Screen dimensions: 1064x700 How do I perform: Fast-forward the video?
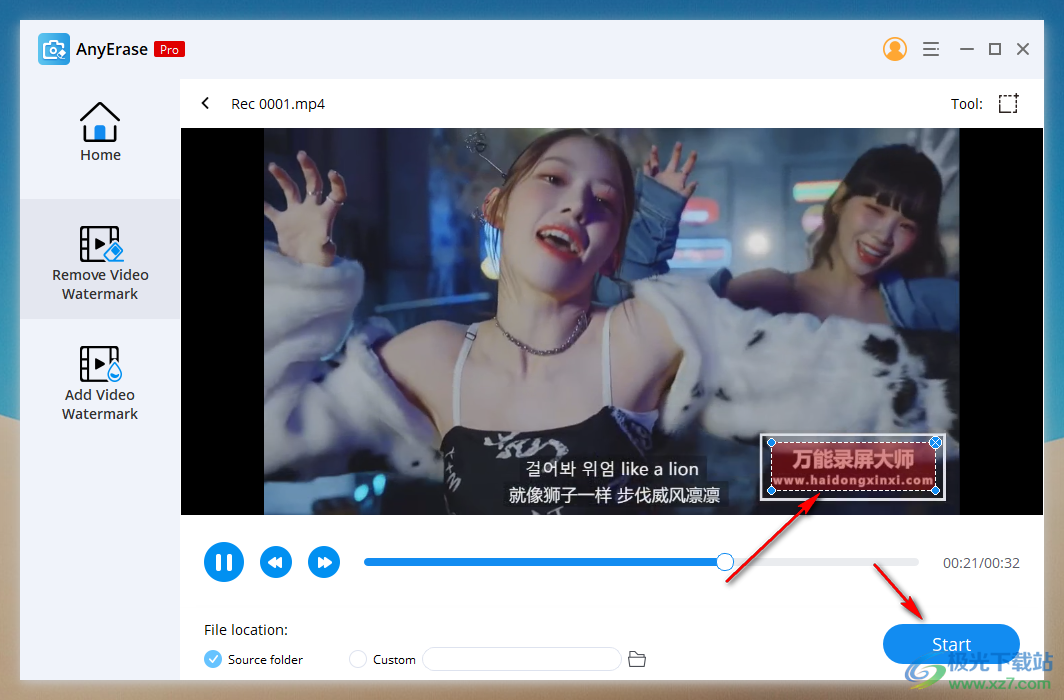[324, 562]
